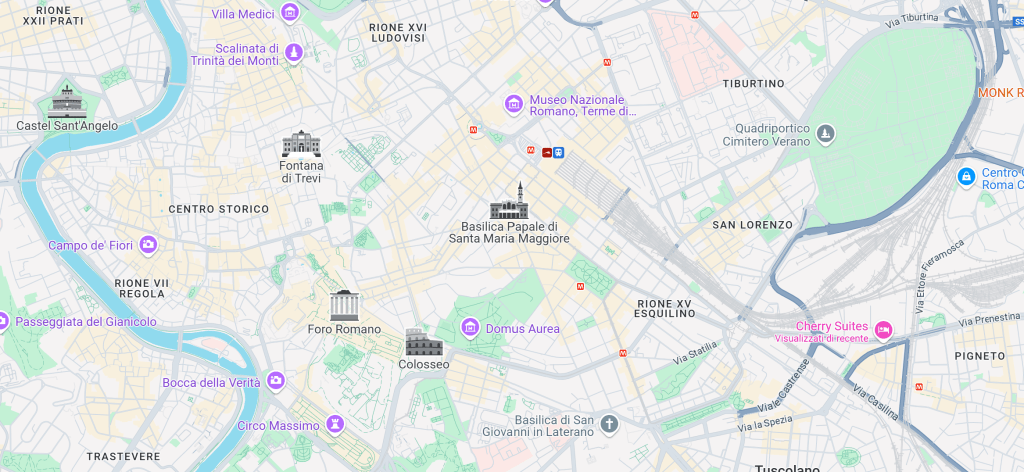Click the San Lorenzo neighborhood label
The height and width of the screenshot is (472, 1024).
pyautogui.click(x=752, y=225)
